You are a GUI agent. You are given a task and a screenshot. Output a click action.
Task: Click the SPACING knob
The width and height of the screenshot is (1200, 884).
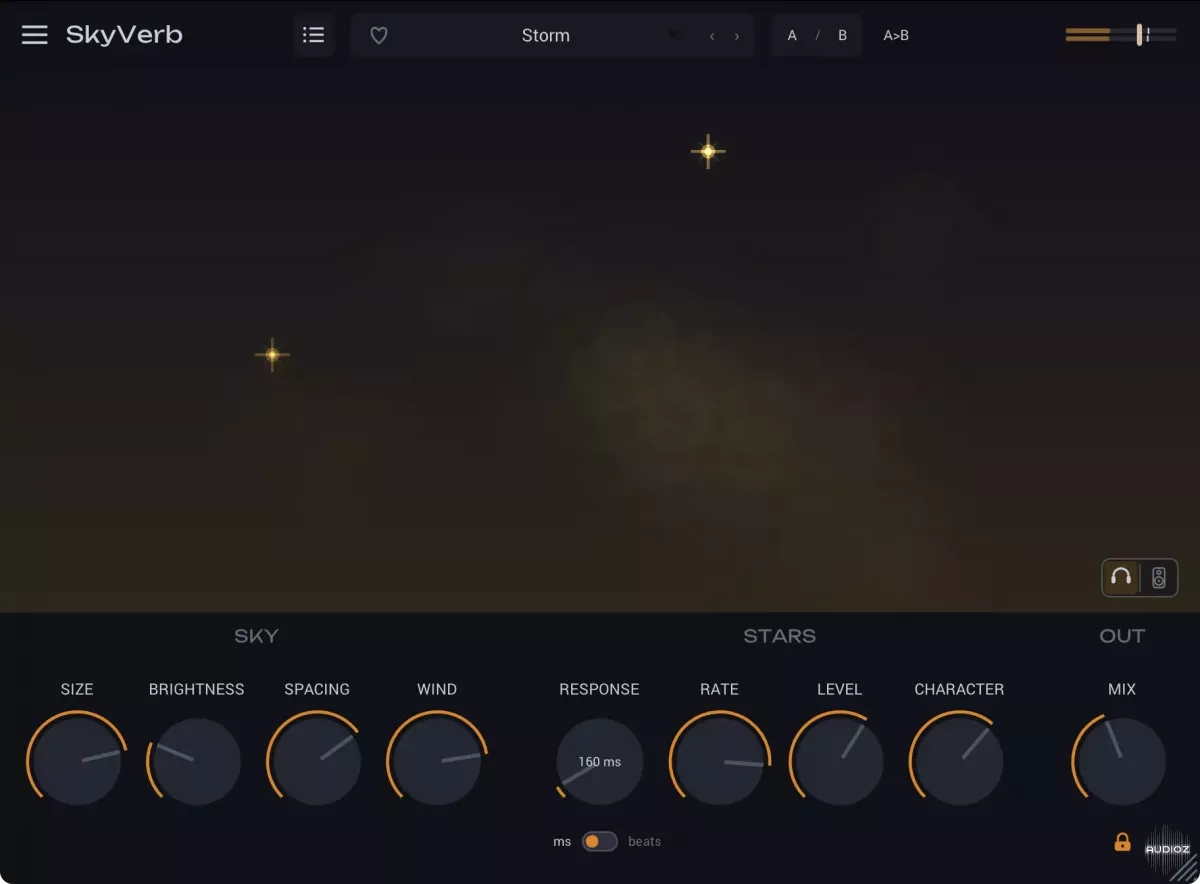[317, 761]
